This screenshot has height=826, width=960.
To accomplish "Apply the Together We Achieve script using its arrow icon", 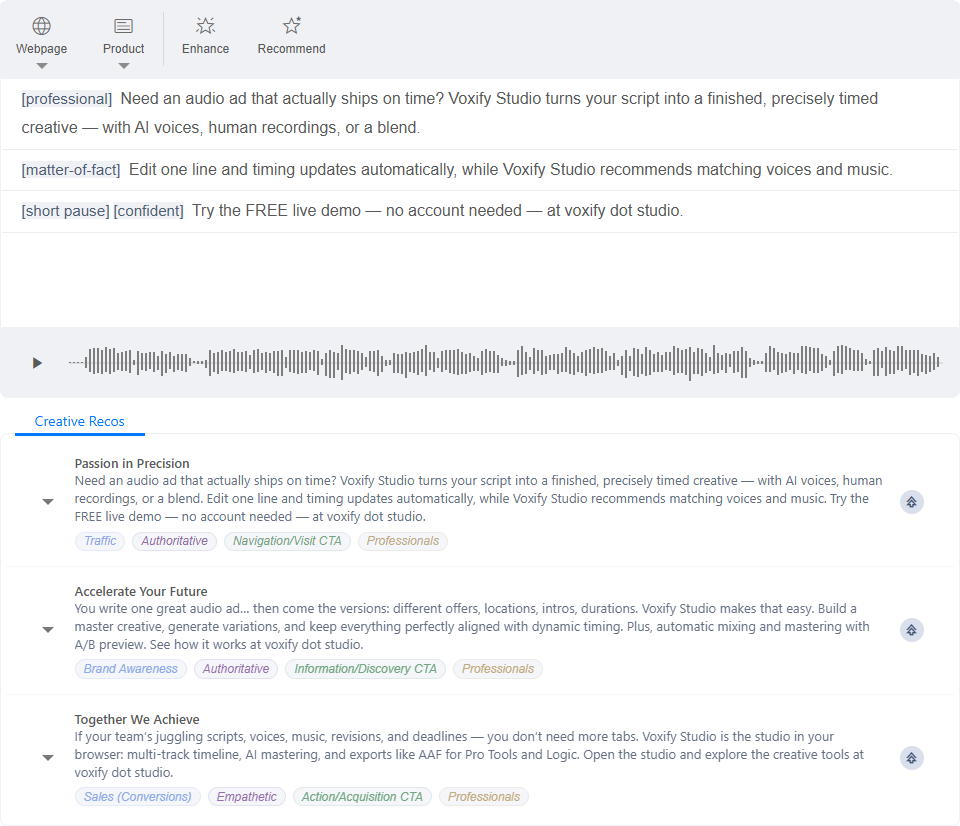I will tap(912, 758).
